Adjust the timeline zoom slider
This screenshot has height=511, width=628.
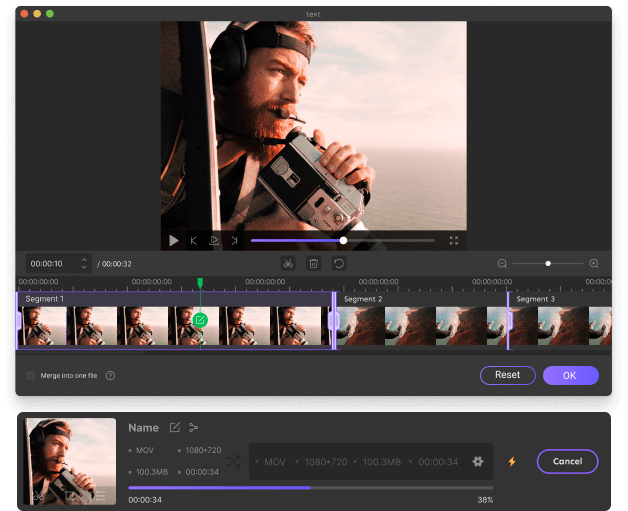[x=548, y=264]
